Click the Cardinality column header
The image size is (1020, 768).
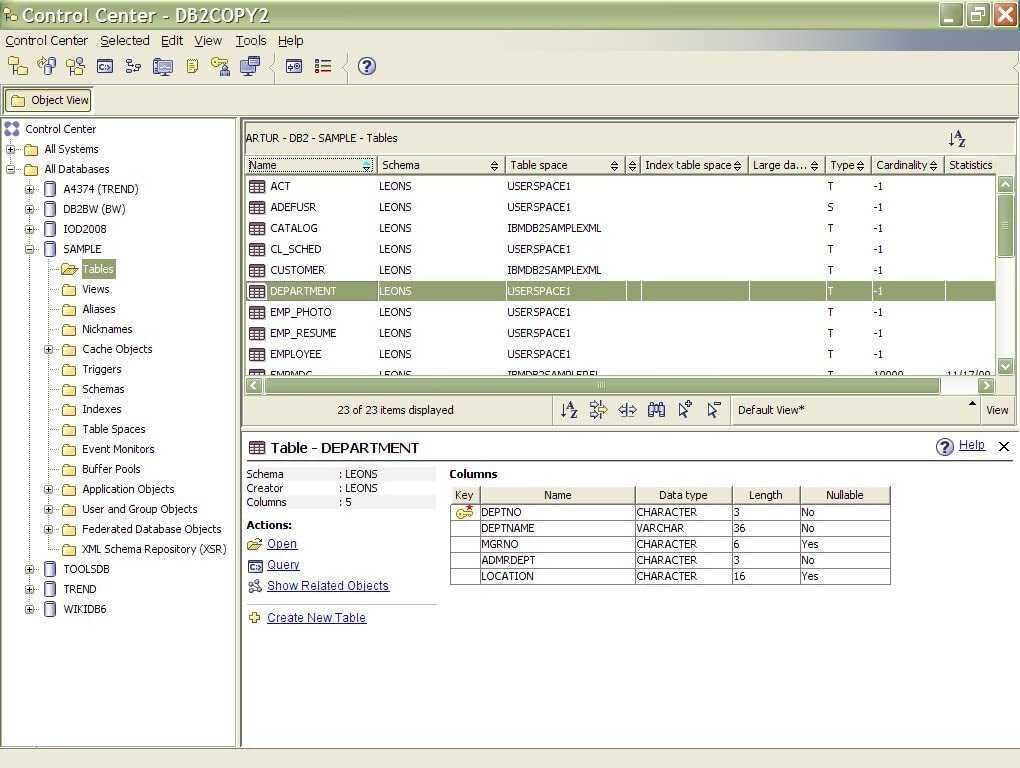click(x=907, y=165)
